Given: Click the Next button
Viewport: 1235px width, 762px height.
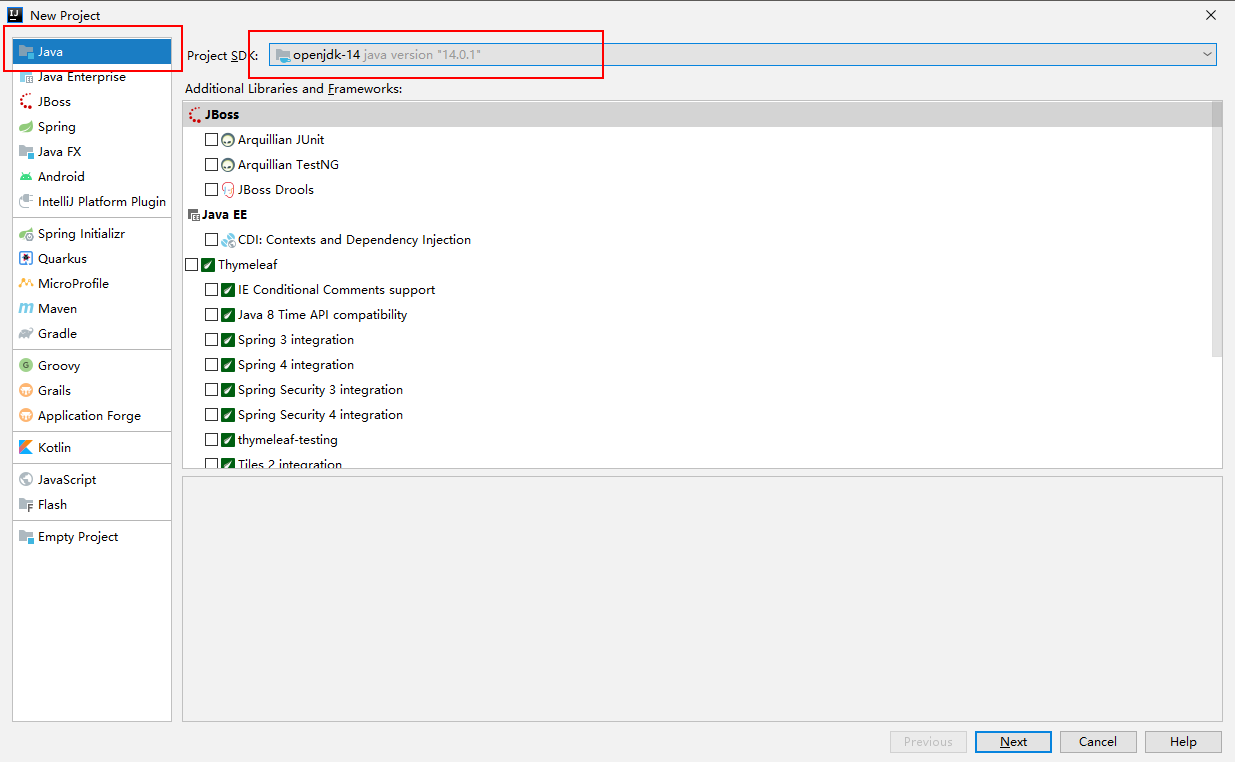Looking at the screenshot, I should 1013,742.
